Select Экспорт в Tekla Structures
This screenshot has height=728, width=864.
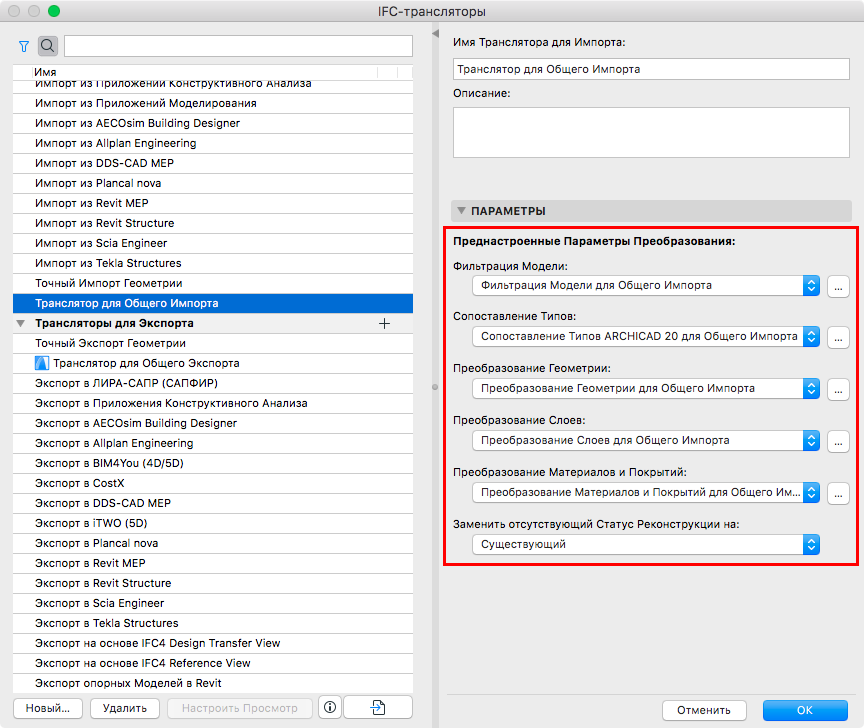coord(213,623)
